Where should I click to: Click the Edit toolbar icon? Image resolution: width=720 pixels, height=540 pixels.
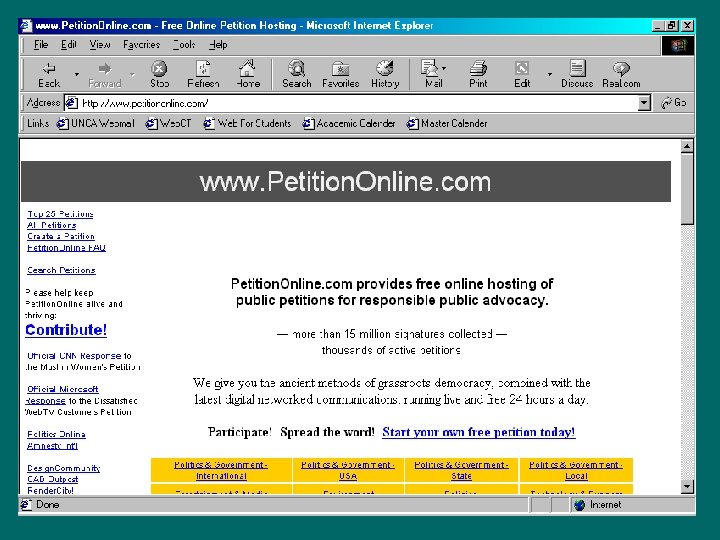tap(522, 74)
